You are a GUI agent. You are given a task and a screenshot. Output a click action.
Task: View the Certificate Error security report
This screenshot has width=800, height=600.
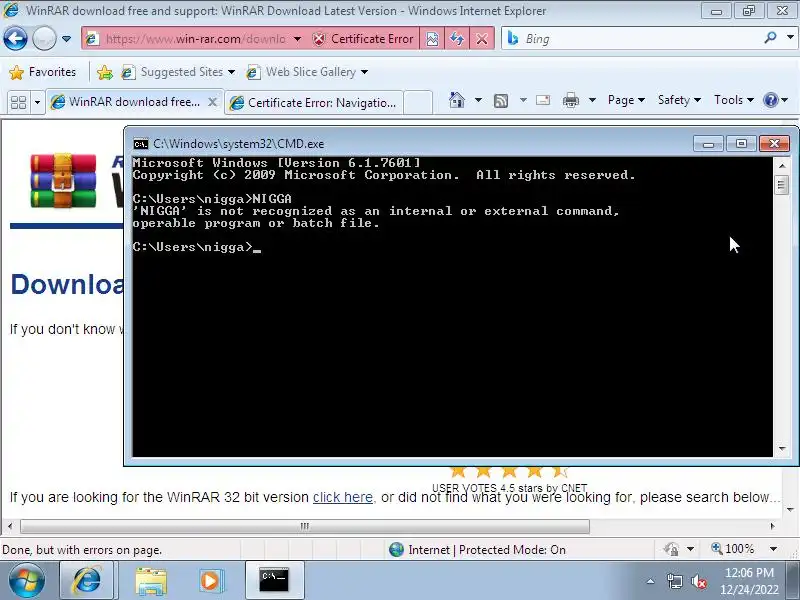[x=363, y=39]
